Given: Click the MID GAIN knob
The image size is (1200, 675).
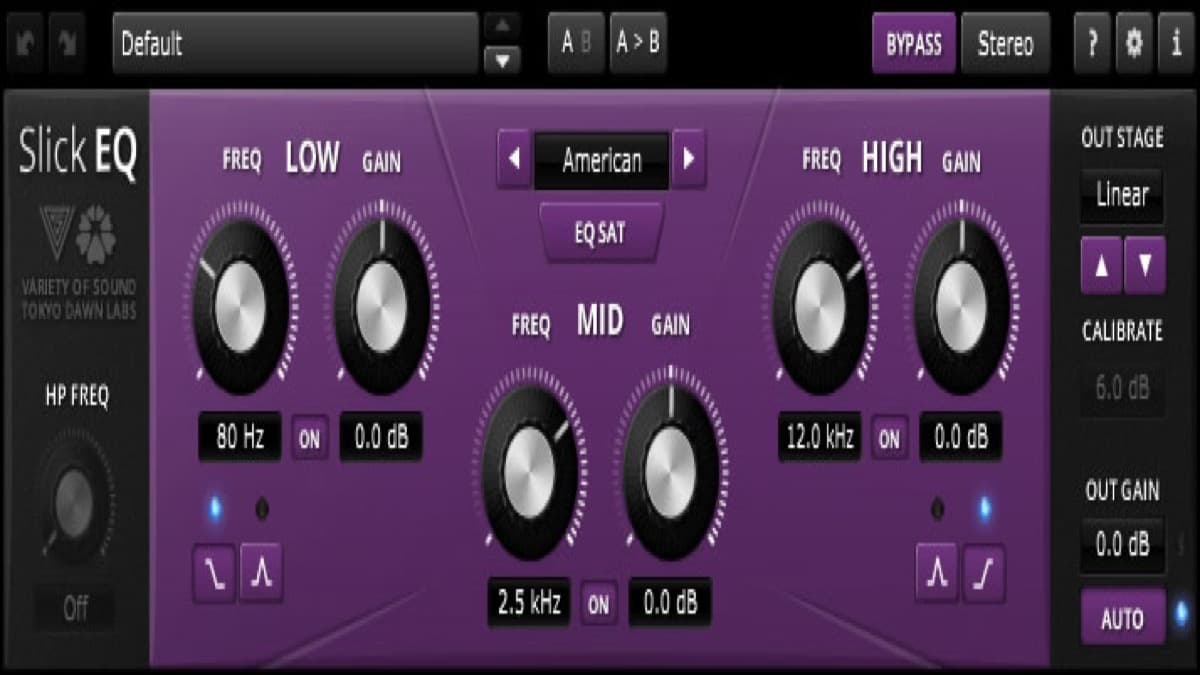Looking at the screenshot, I should pos(671,470).
